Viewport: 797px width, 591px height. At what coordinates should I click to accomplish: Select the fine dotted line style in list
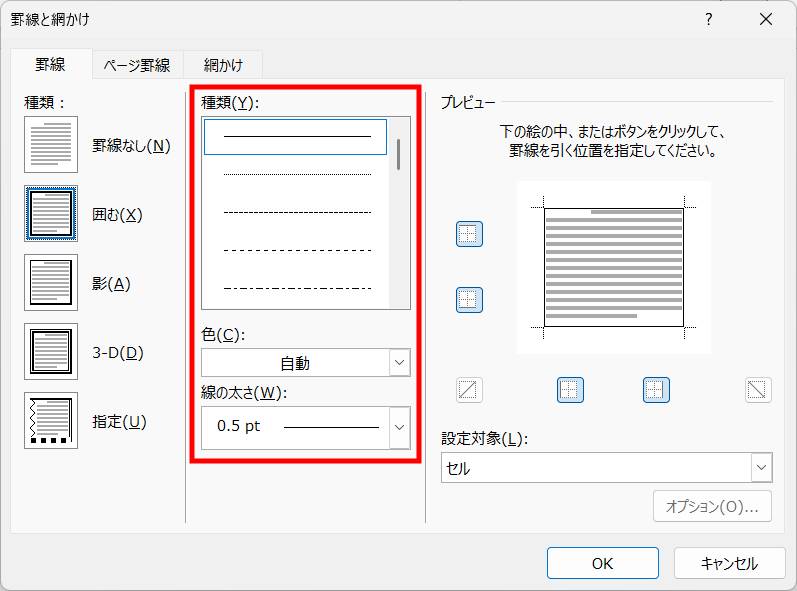[296, 174]
